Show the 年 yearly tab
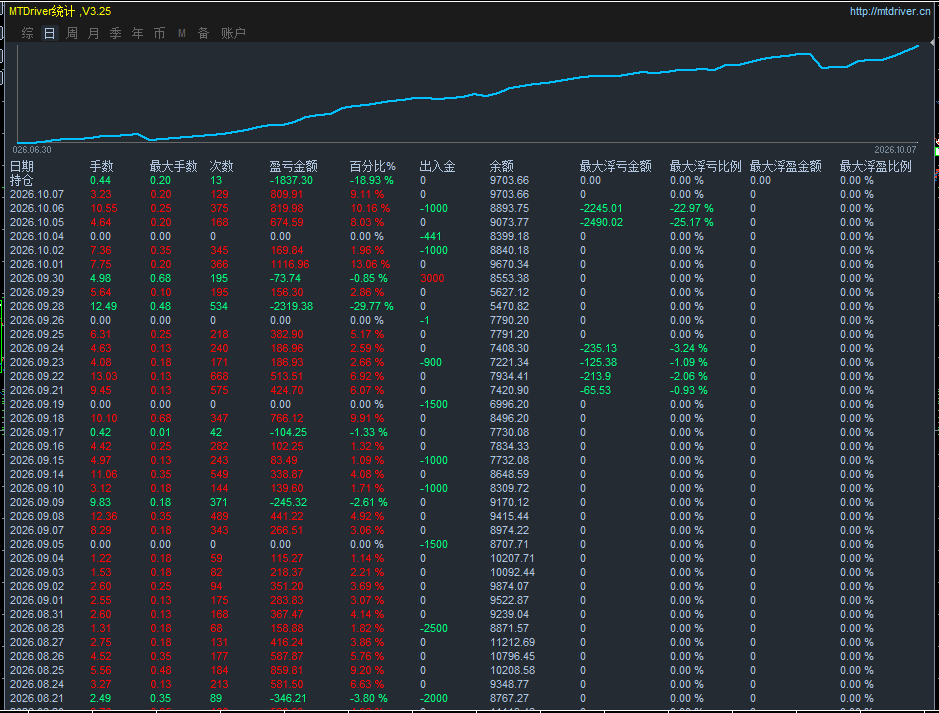Image resolution: width=939 pixels, height=713 pixels. [138, 34]
